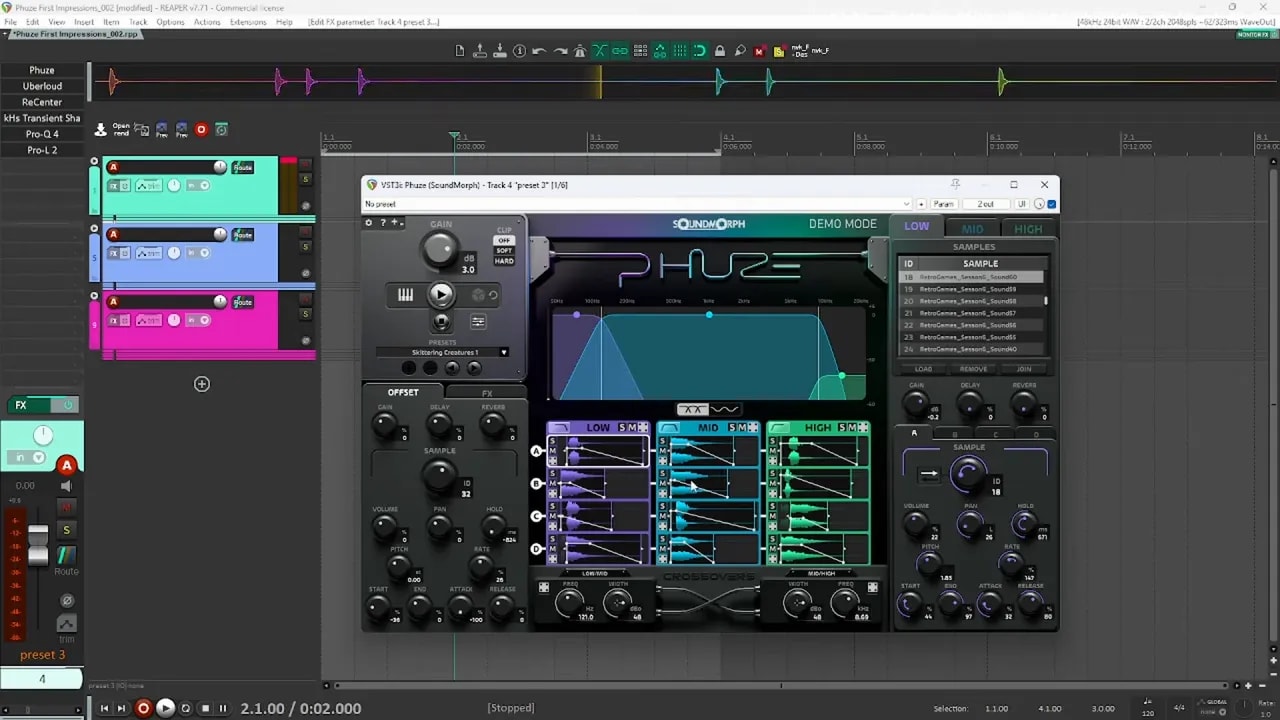1280x720 pixels.
Task: Toggle the plugin enabled checkbox in title bar
Action: tap(1052, 204)
